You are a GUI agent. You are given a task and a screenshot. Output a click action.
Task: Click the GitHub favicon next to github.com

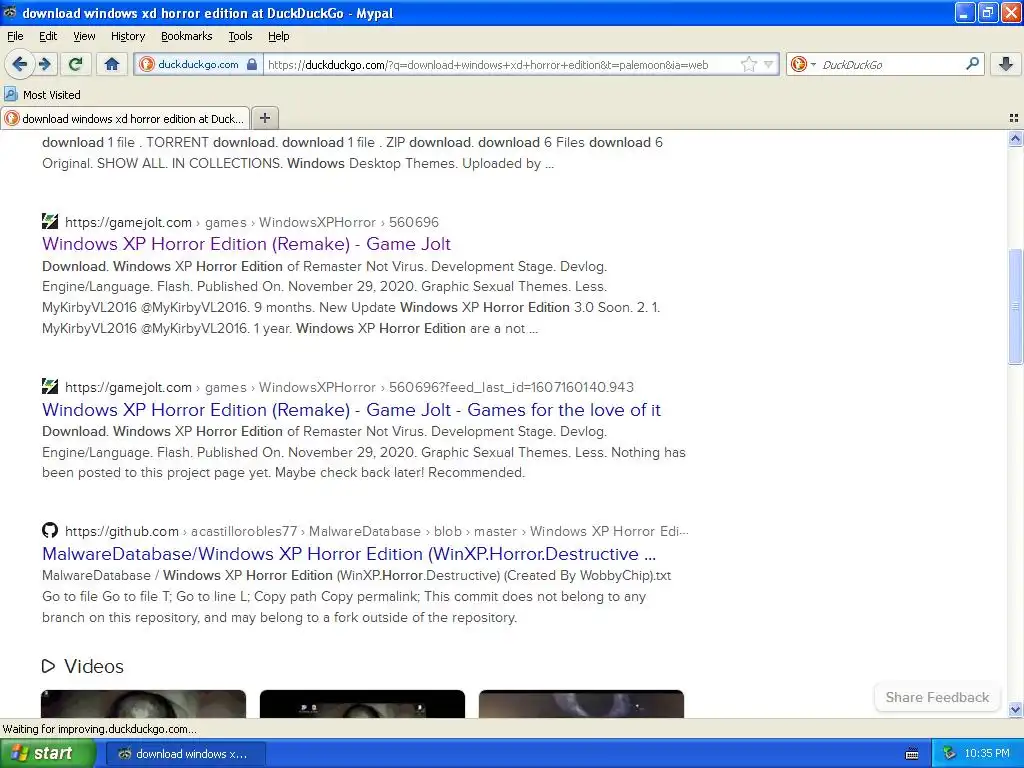50,530
